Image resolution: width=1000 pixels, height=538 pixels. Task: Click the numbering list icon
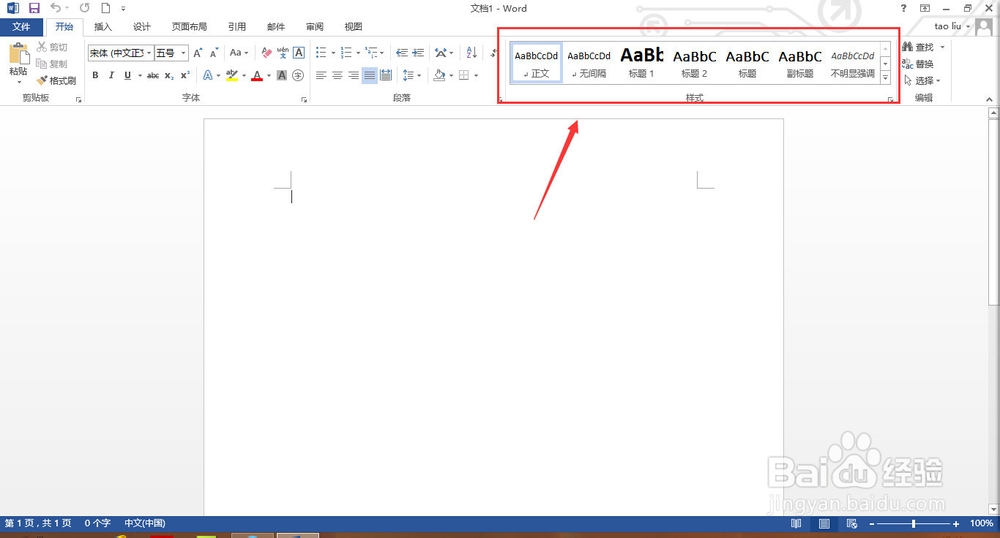tap(346, 53)
